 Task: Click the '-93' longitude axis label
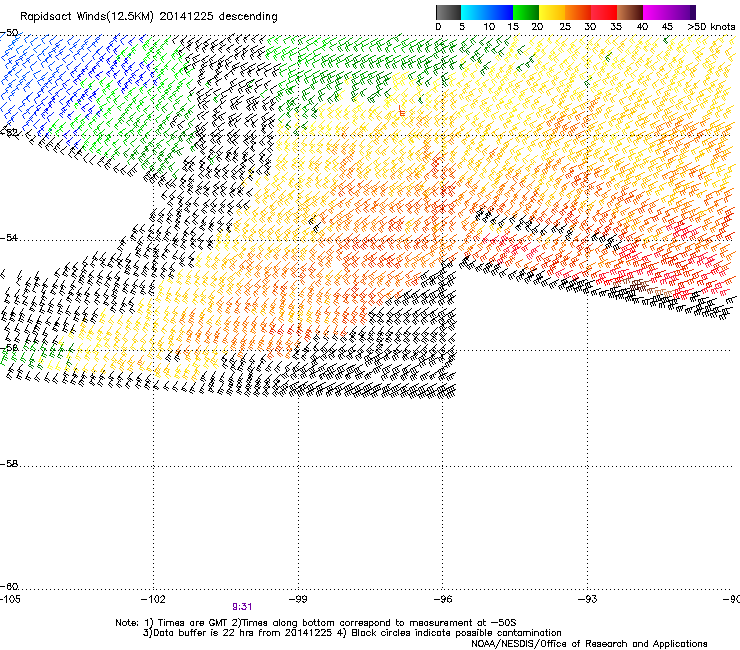pyautogui.click(x=588, y=599)
